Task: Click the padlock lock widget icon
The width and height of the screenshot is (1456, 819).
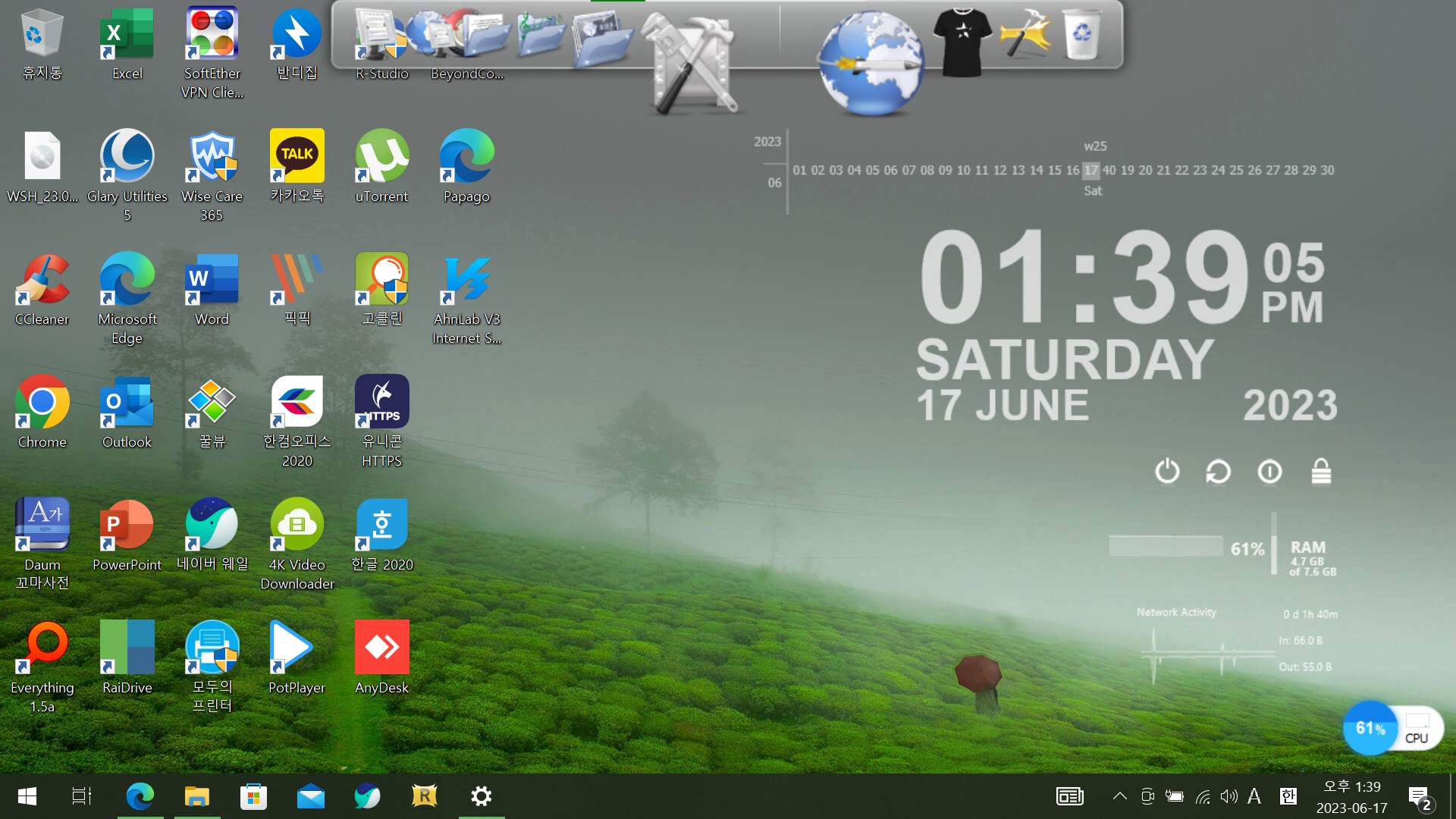Action: click(1321, 471)
